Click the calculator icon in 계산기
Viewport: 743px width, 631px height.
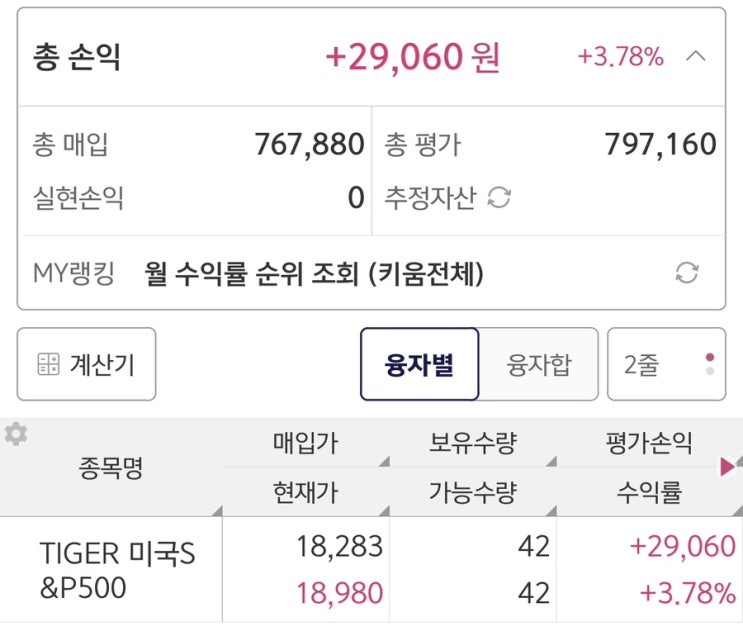48,365
